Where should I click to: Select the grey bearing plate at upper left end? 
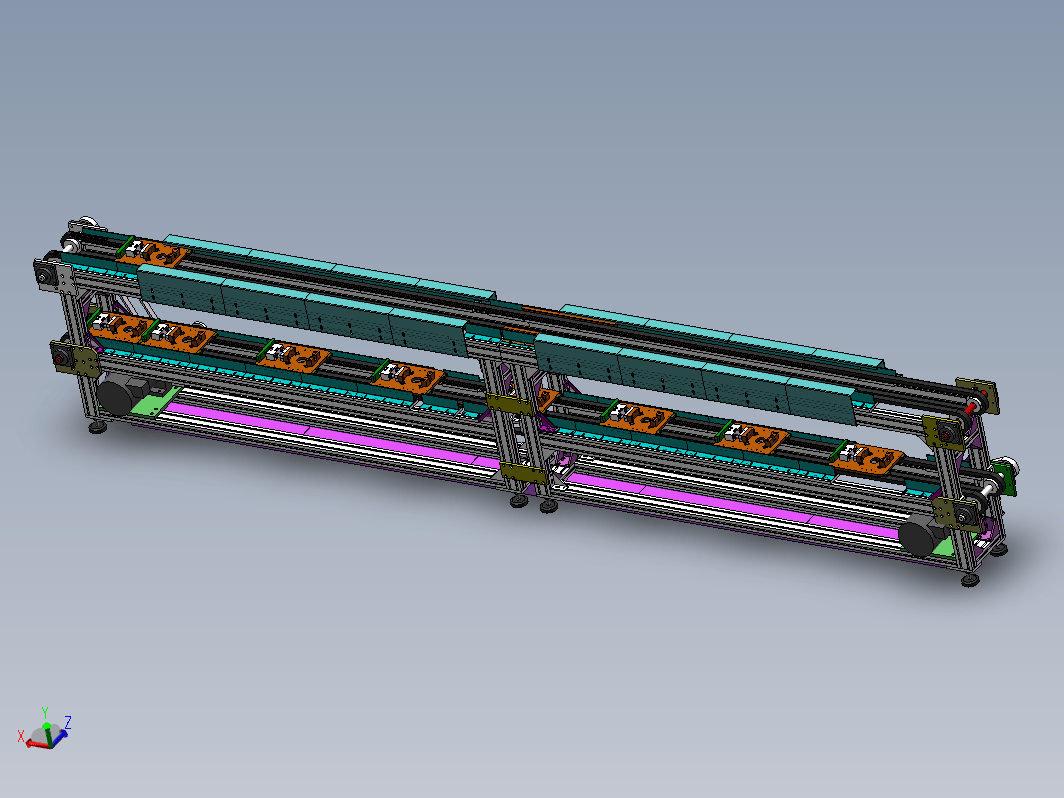(65, 279)
